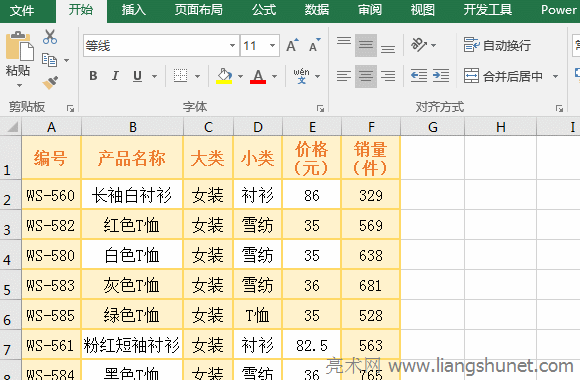Viewport: 580px width, 380px height.
Task: Decrease indent
Action: (x=419, y=76)
